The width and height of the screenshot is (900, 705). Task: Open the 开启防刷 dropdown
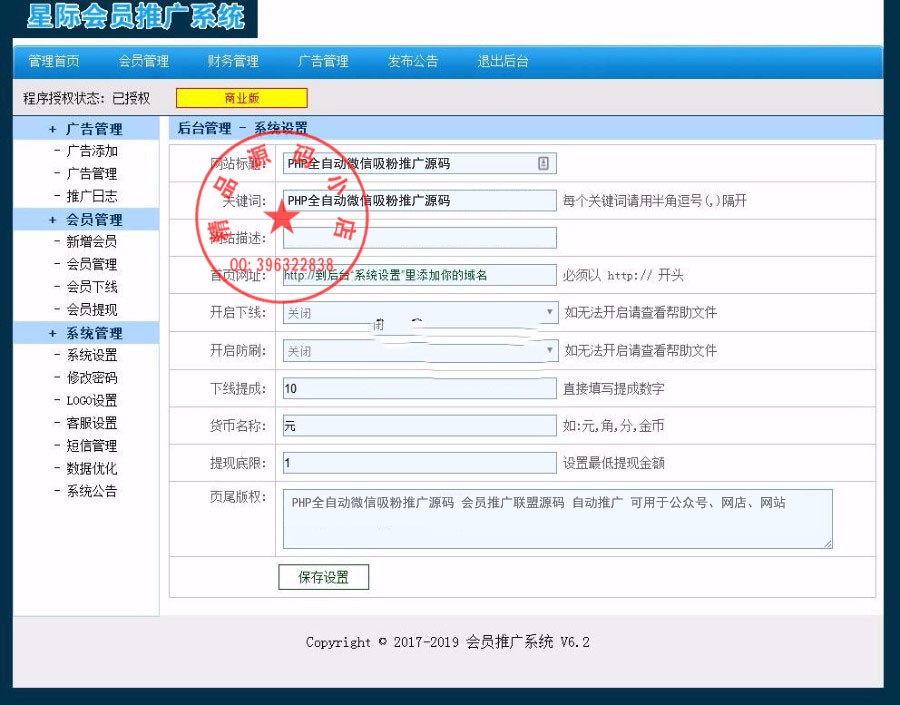click(550, 350)
